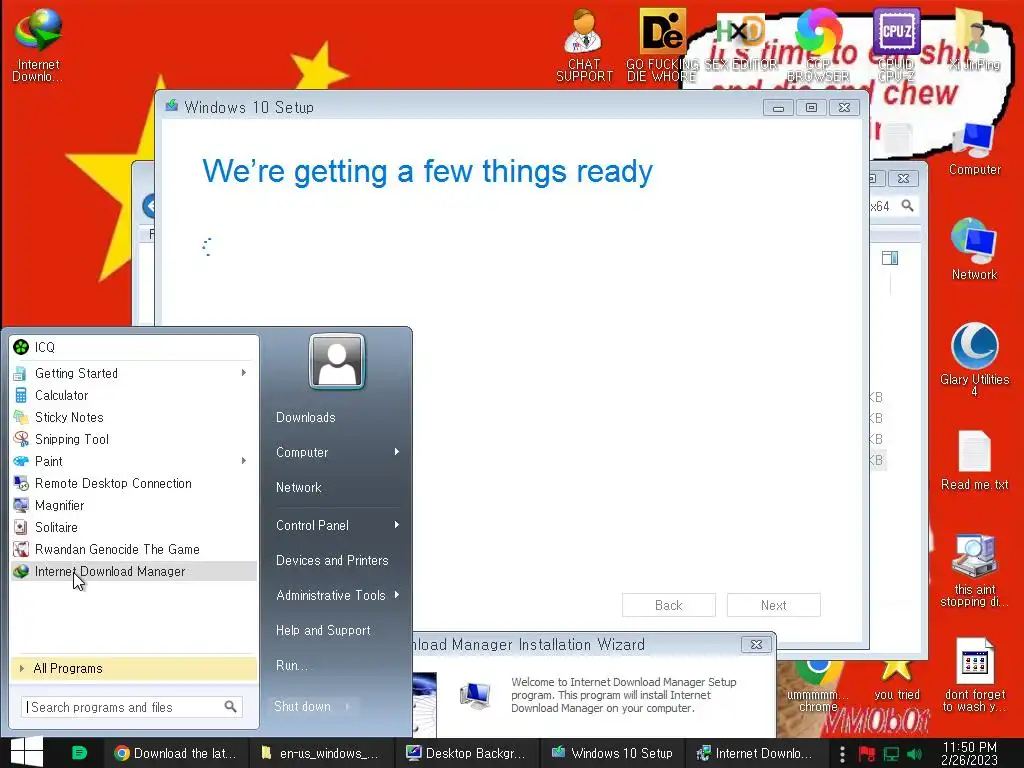Focus the Search programs and files box
The image size is (1024, 768).
pyautogui.click(x=131, y=707)
